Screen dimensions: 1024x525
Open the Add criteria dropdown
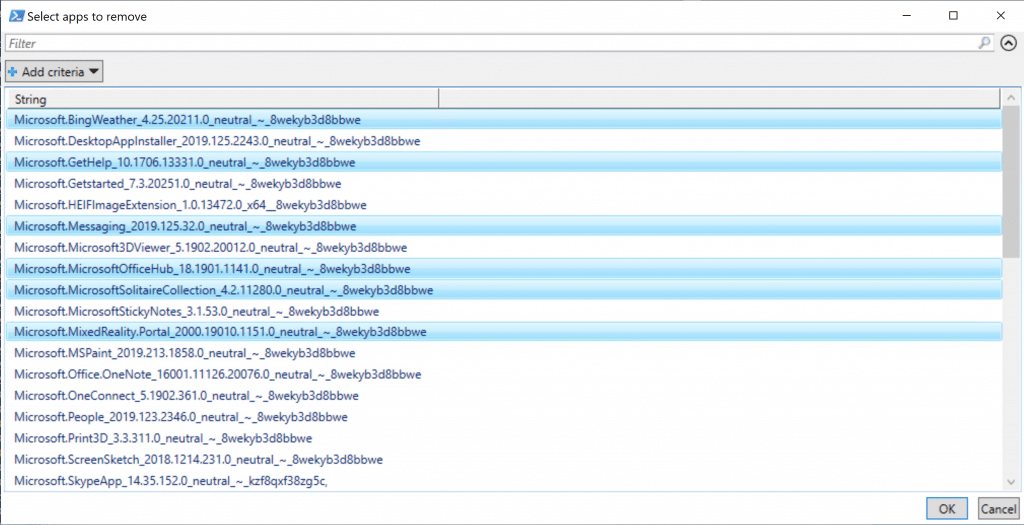tap(54, 72)
